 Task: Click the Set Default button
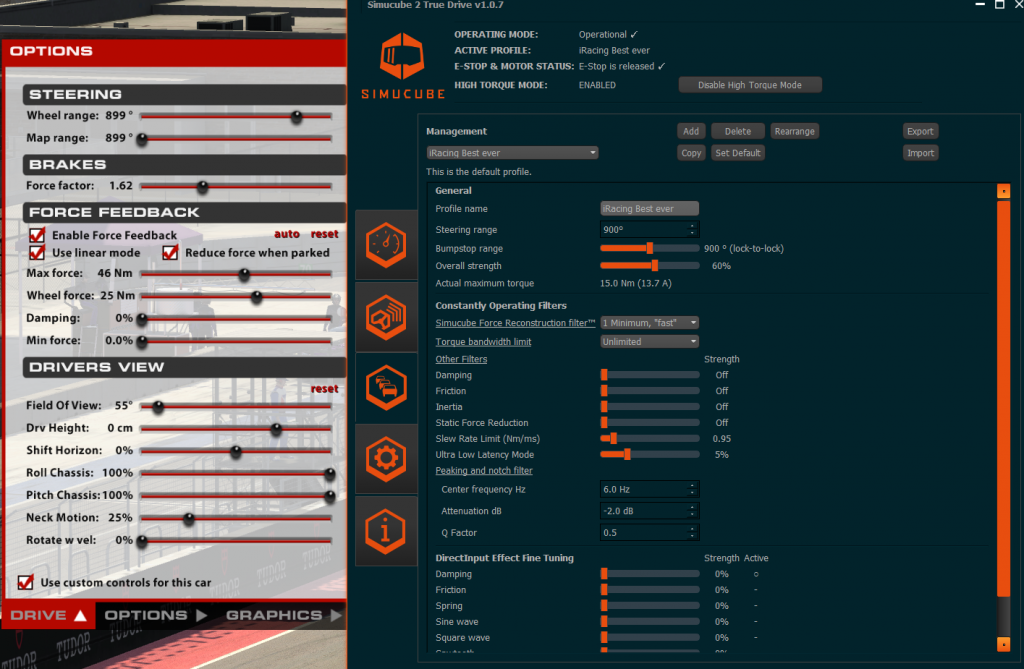737,153
